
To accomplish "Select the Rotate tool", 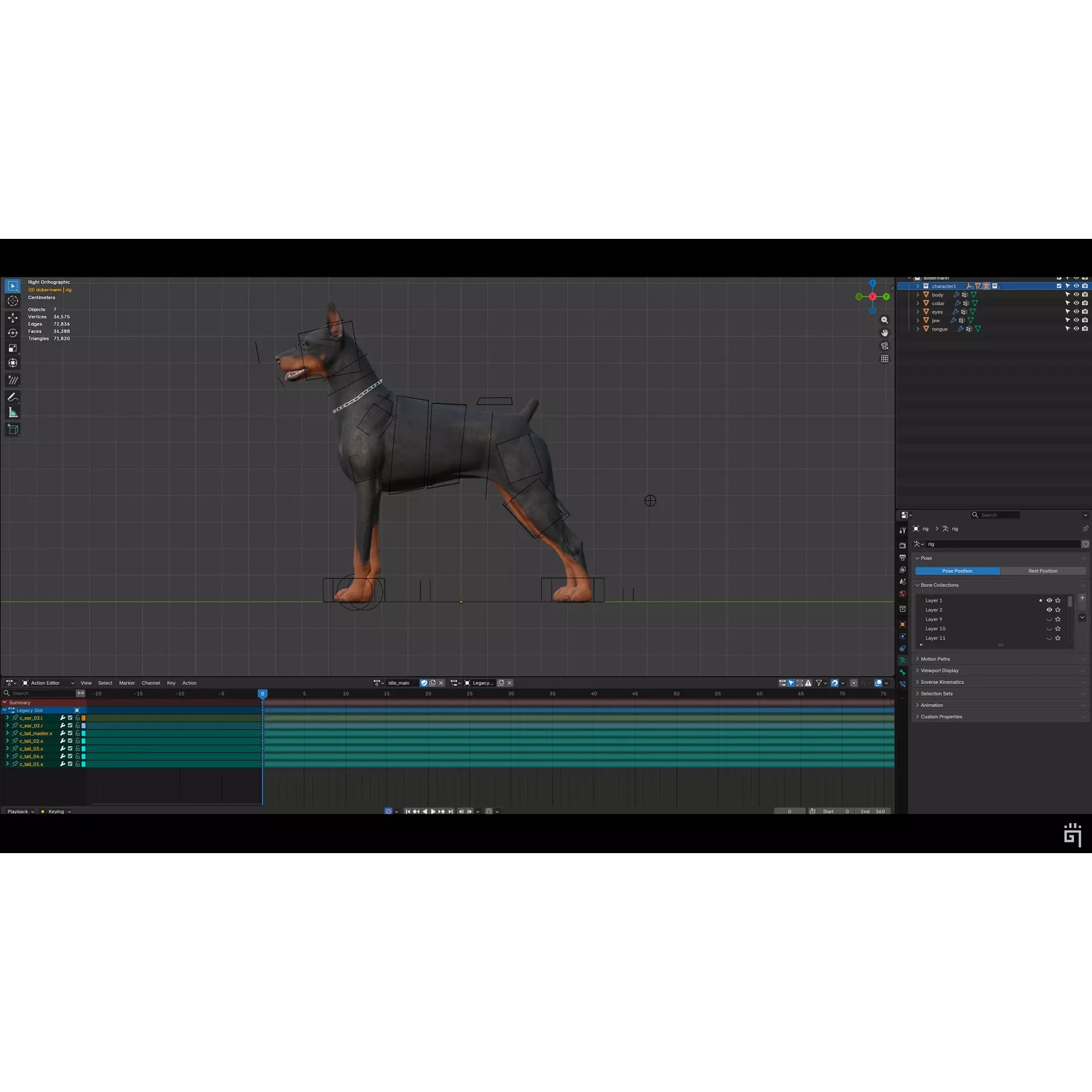I will (13, 332).
